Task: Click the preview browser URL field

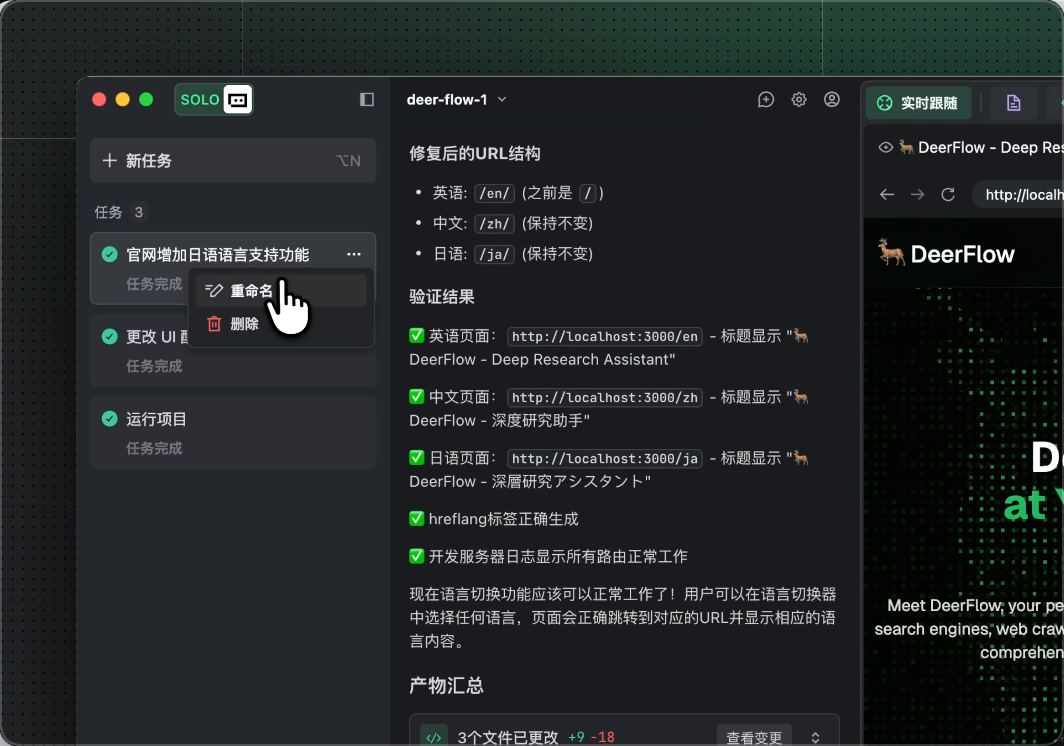Action: 1018,195
